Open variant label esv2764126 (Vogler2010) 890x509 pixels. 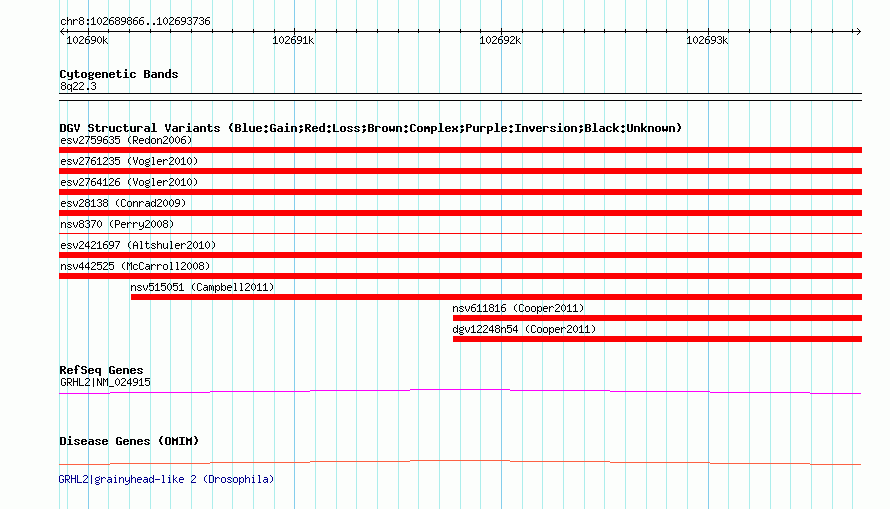pyautogui.click(x=129, y=182)
